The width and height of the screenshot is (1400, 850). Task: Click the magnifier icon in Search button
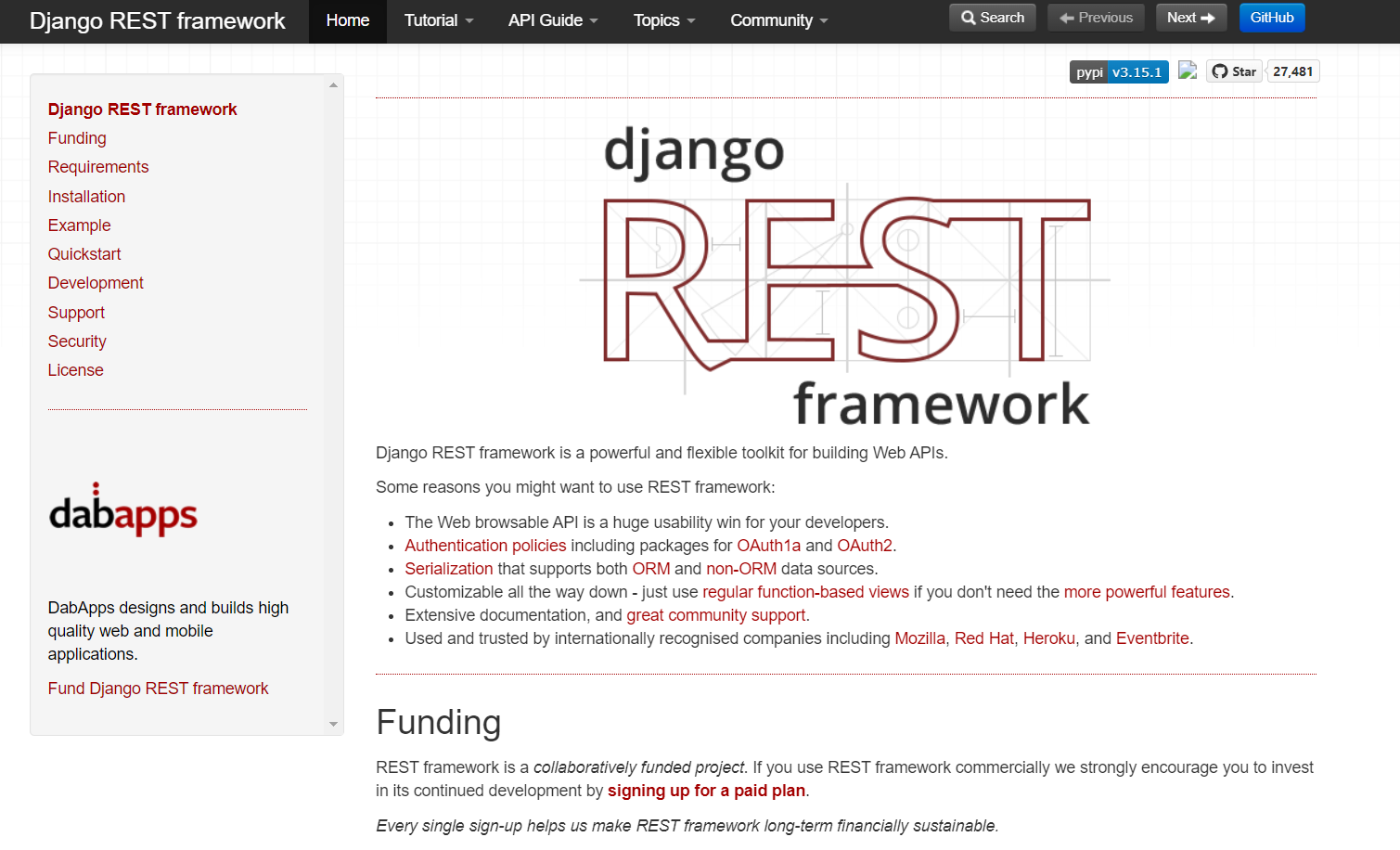969,18
